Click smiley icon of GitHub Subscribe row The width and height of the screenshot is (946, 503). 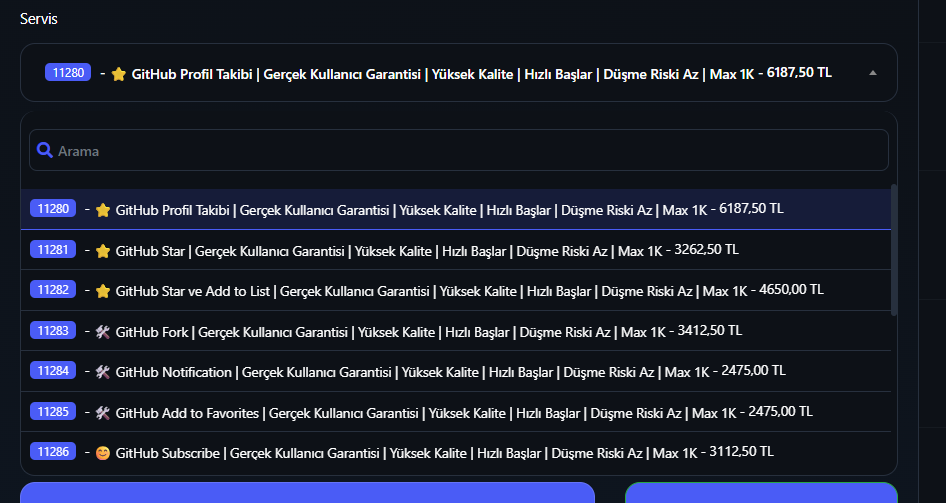(x=103, y=452)
